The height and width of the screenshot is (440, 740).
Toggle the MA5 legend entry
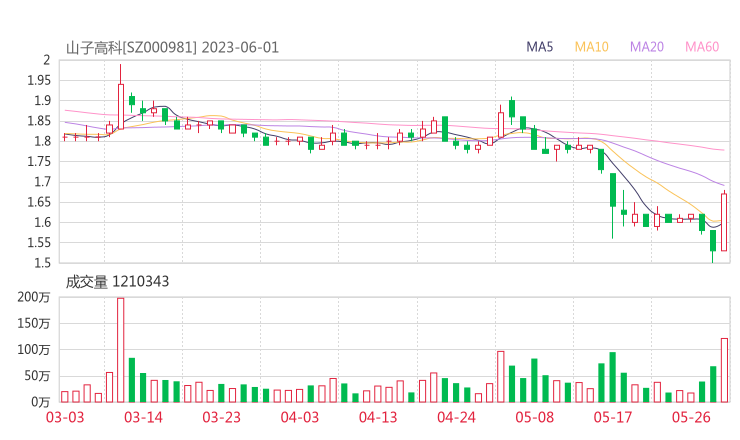pyautogui.click(x=539, y=47)
